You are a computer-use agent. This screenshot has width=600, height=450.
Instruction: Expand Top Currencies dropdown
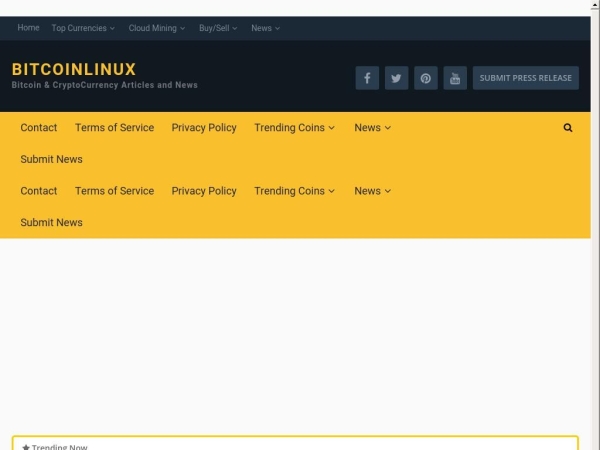click(83, 28)
